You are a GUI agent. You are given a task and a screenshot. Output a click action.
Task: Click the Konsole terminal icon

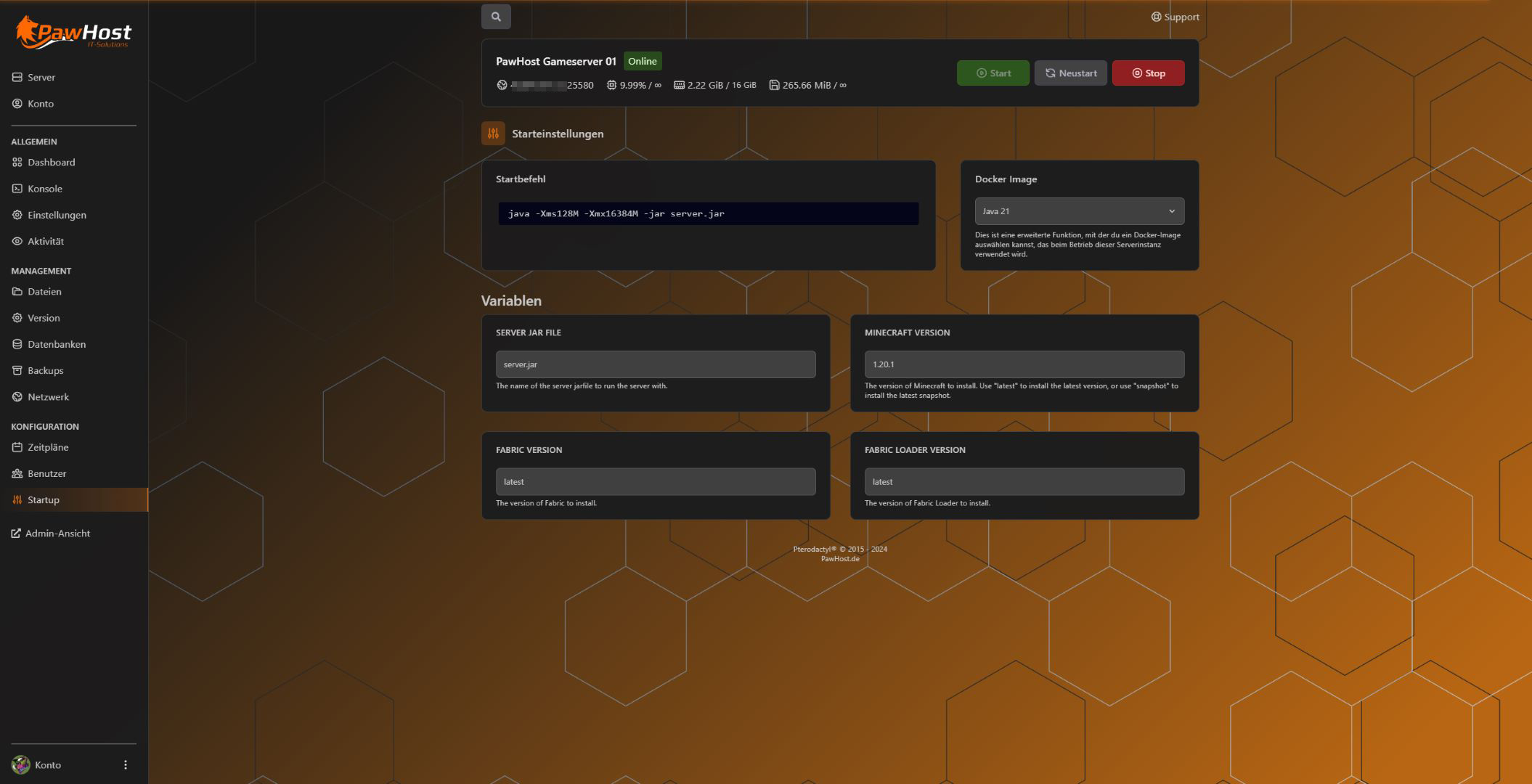click(x=17, y=189)
